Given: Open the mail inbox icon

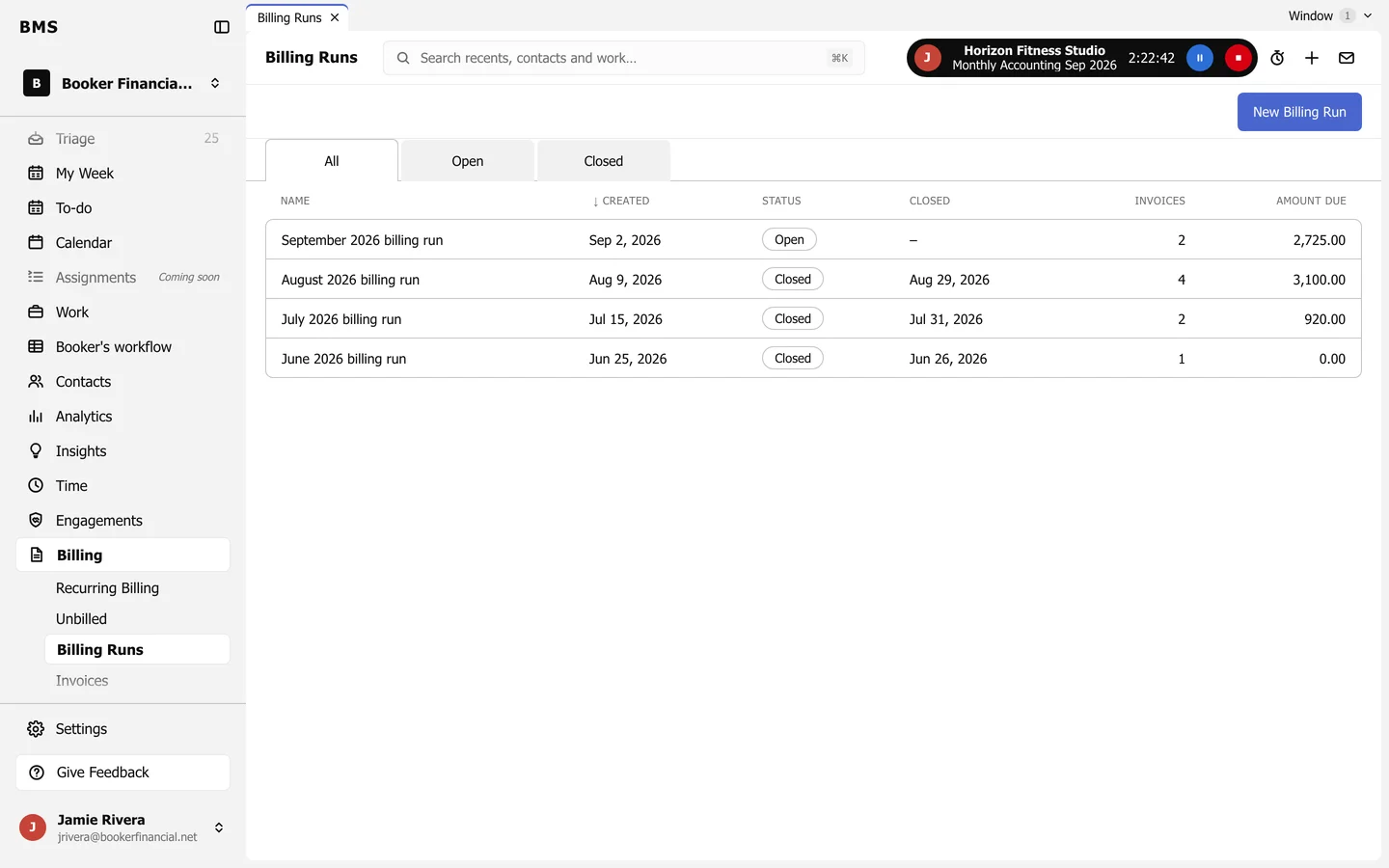Looking at the screenshot, I should [1347, 58].
